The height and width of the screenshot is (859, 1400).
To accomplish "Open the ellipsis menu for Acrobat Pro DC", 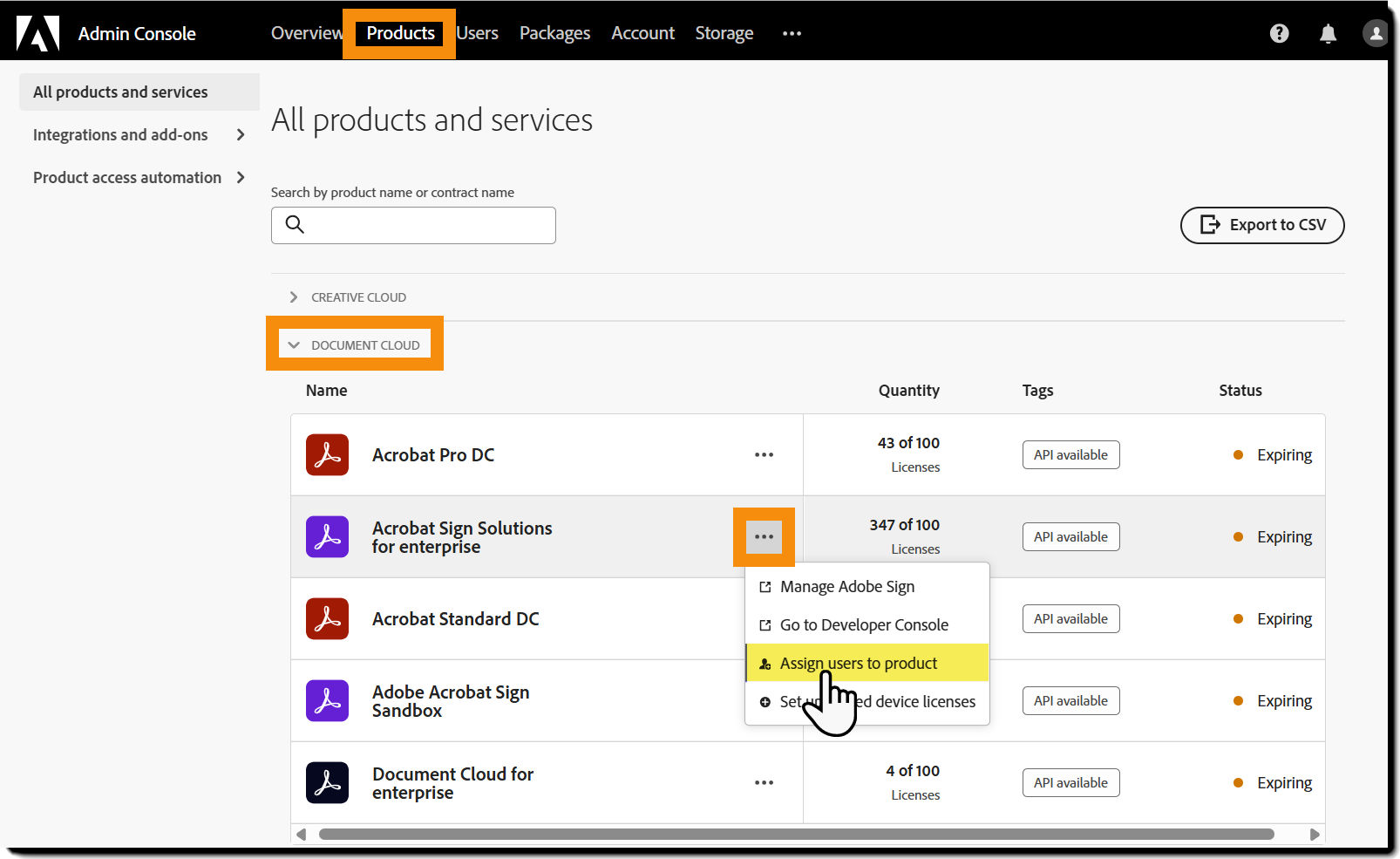I will pyautogui.click(x=765, y=454).
